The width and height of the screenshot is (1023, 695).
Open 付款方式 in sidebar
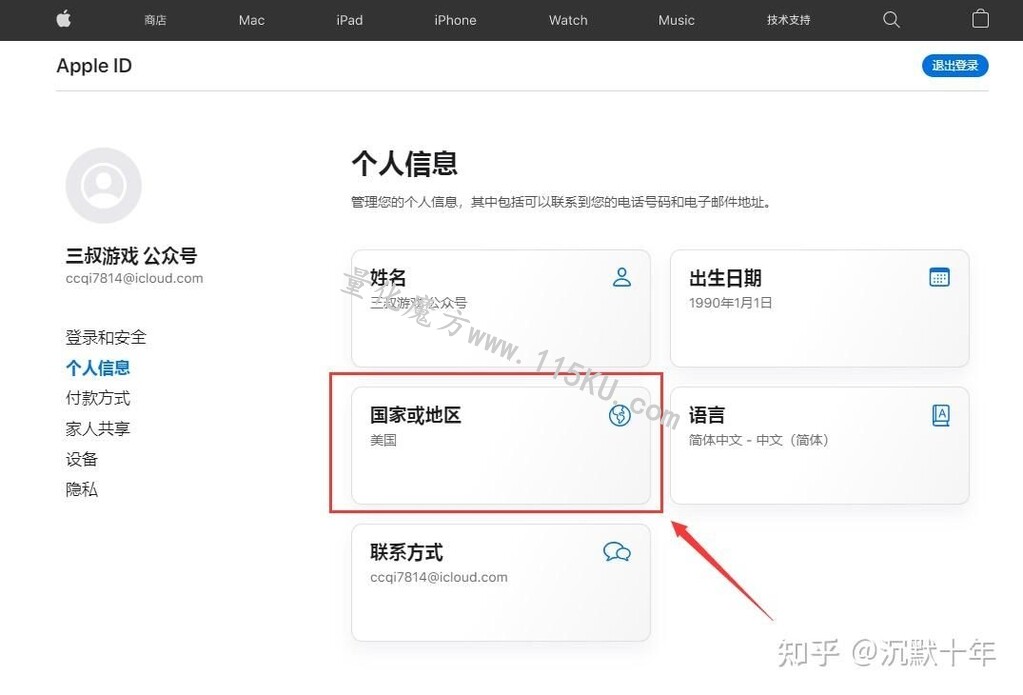pyautogui.click(x=98, y=398)
